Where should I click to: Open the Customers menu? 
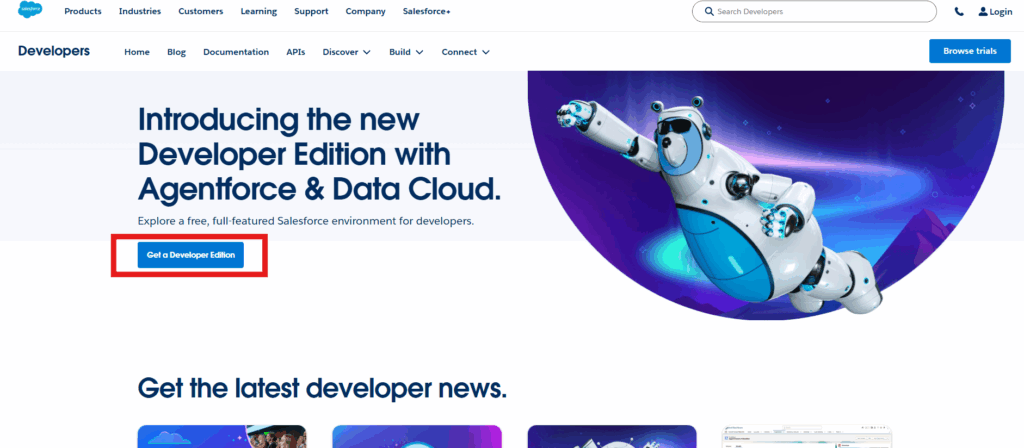[200, 12]
